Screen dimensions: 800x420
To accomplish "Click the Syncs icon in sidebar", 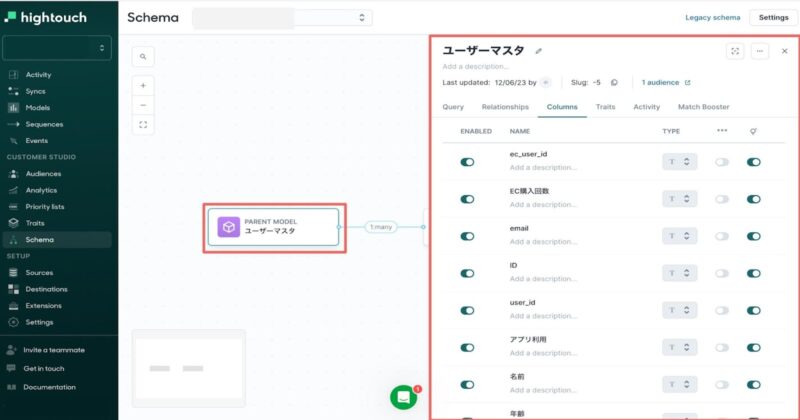I will pyautogui.click(x=14, y=91).
